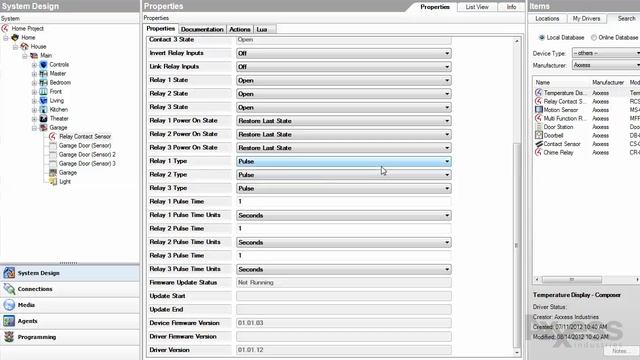
Task: Click the Light device icon in Garage
Action: click(x=53, y=181)
